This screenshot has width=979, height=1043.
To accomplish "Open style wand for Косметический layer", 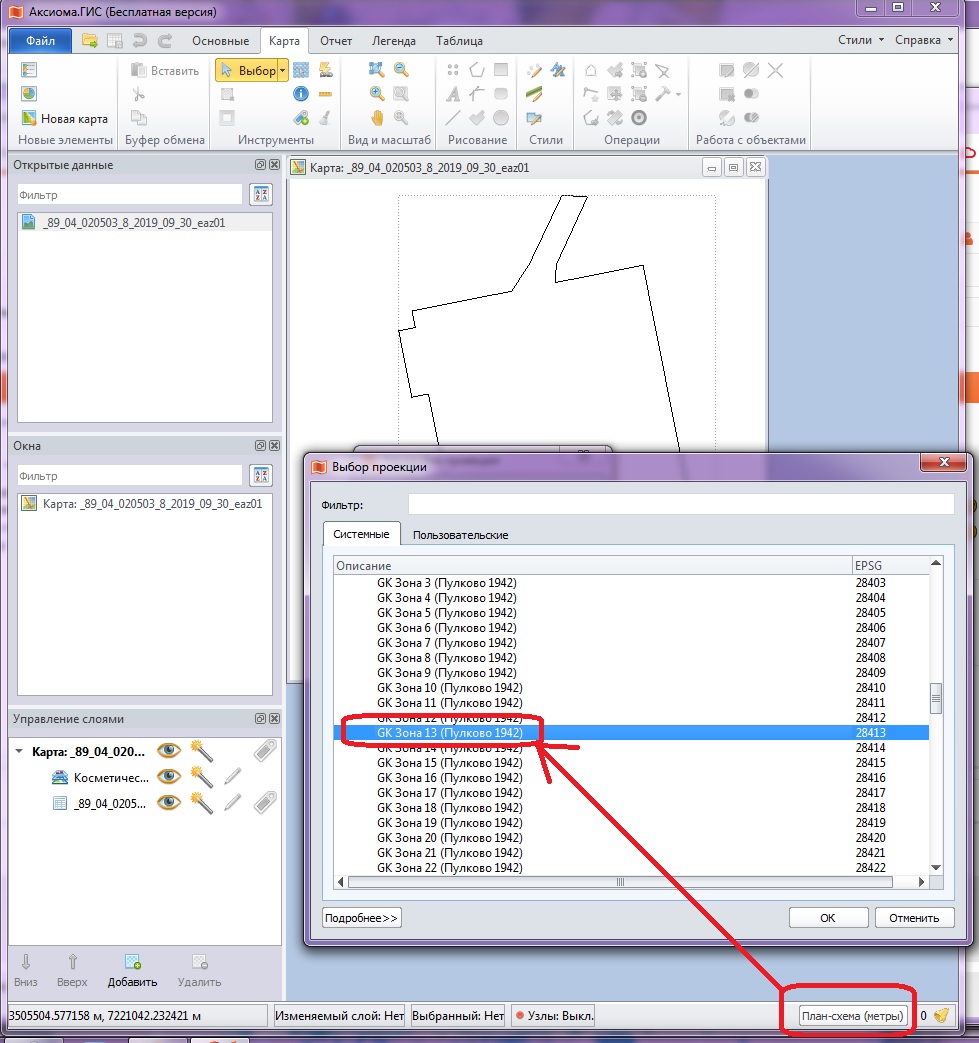I will (201, 776).
